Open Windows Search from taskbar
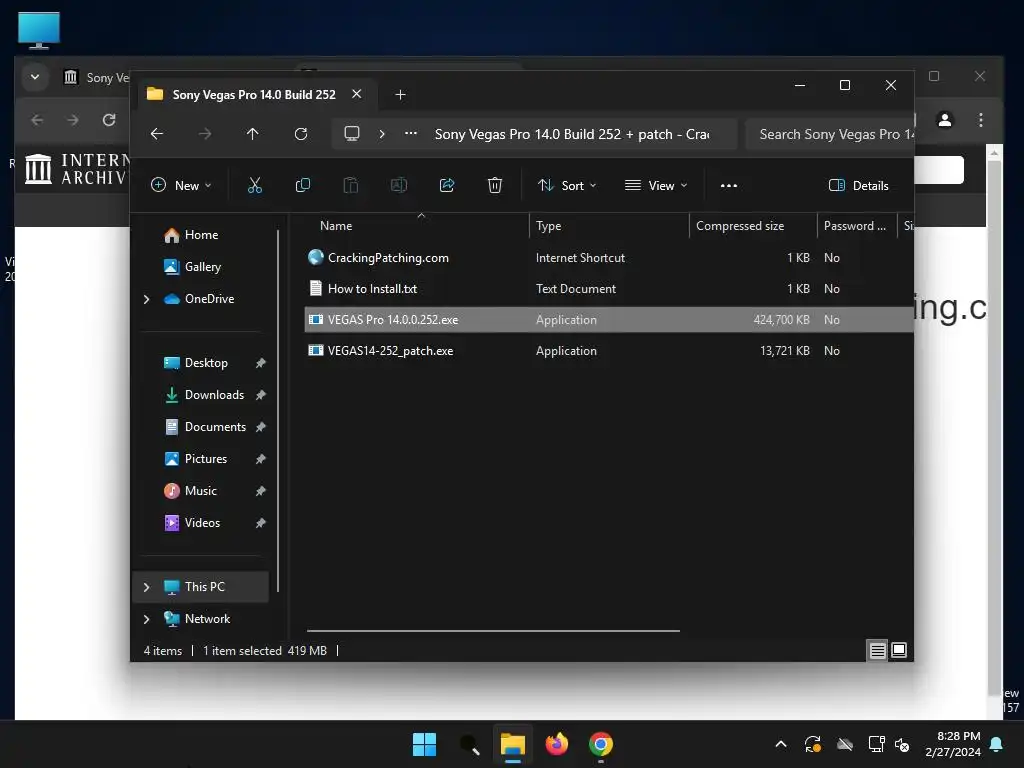This screenshot has height=768, width=1024. (469, 744)
